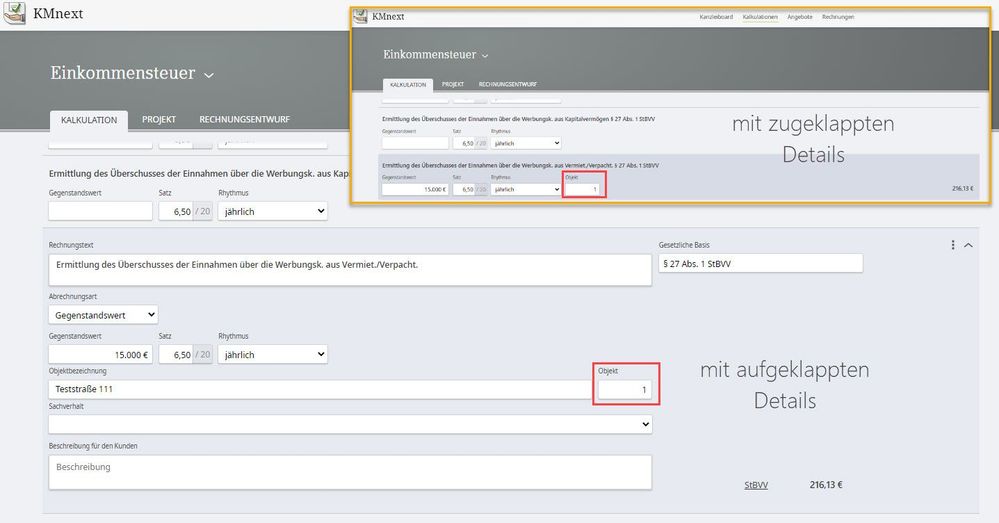Open Kalkulationen in the top navigation
Viewport: 999px width, 523px height.
click(x=760, y=17)
